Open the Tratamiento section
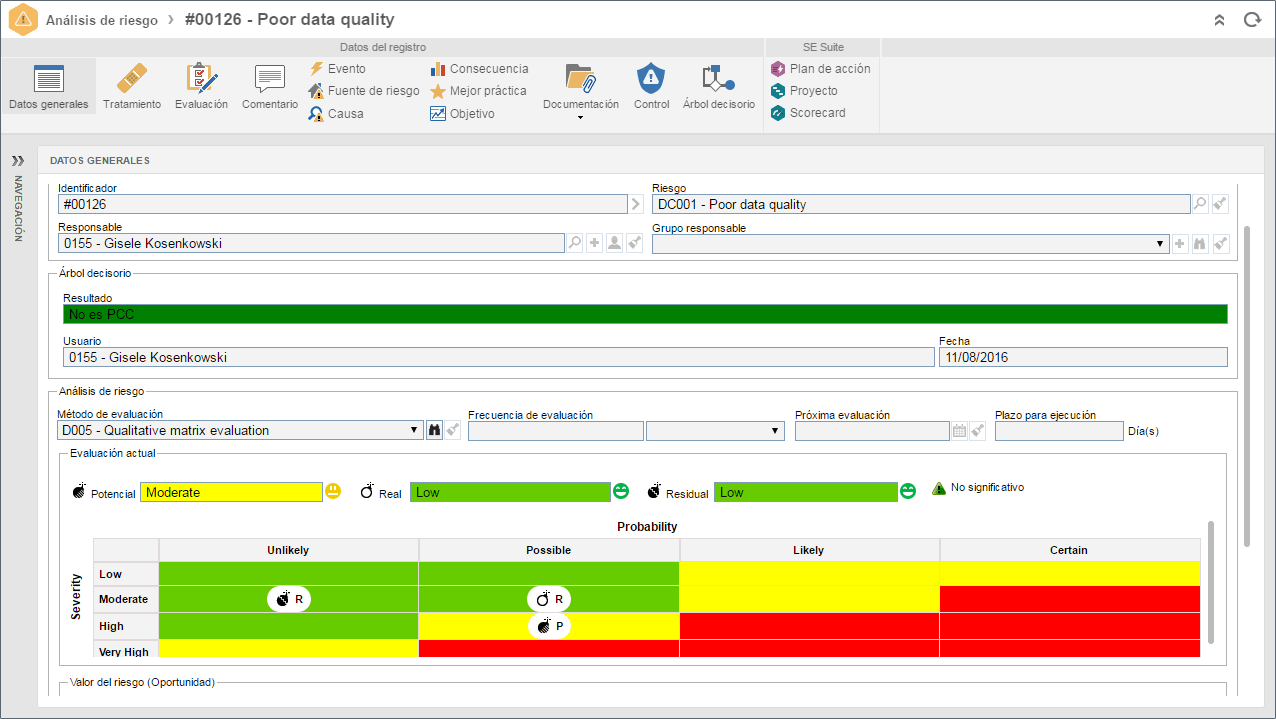This screenshot has width=1276, height=719. [x=132, y=86]
